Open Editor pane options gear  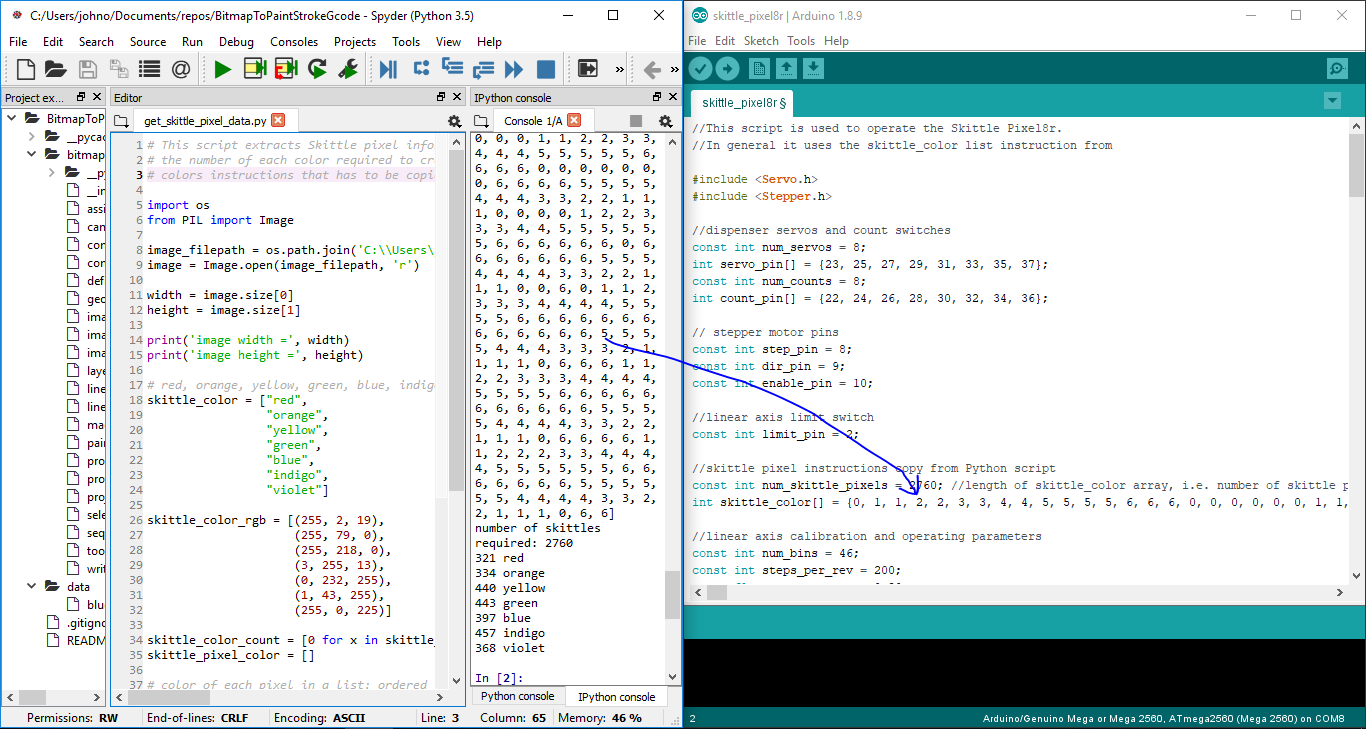tap(454, 121)
